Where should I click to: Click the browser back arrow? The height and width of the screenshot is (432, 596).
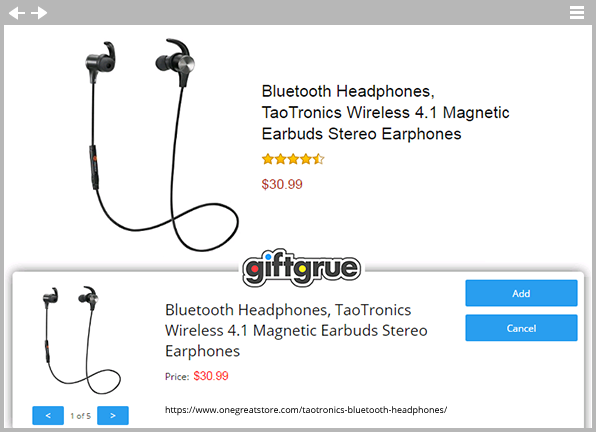point(17,13)
